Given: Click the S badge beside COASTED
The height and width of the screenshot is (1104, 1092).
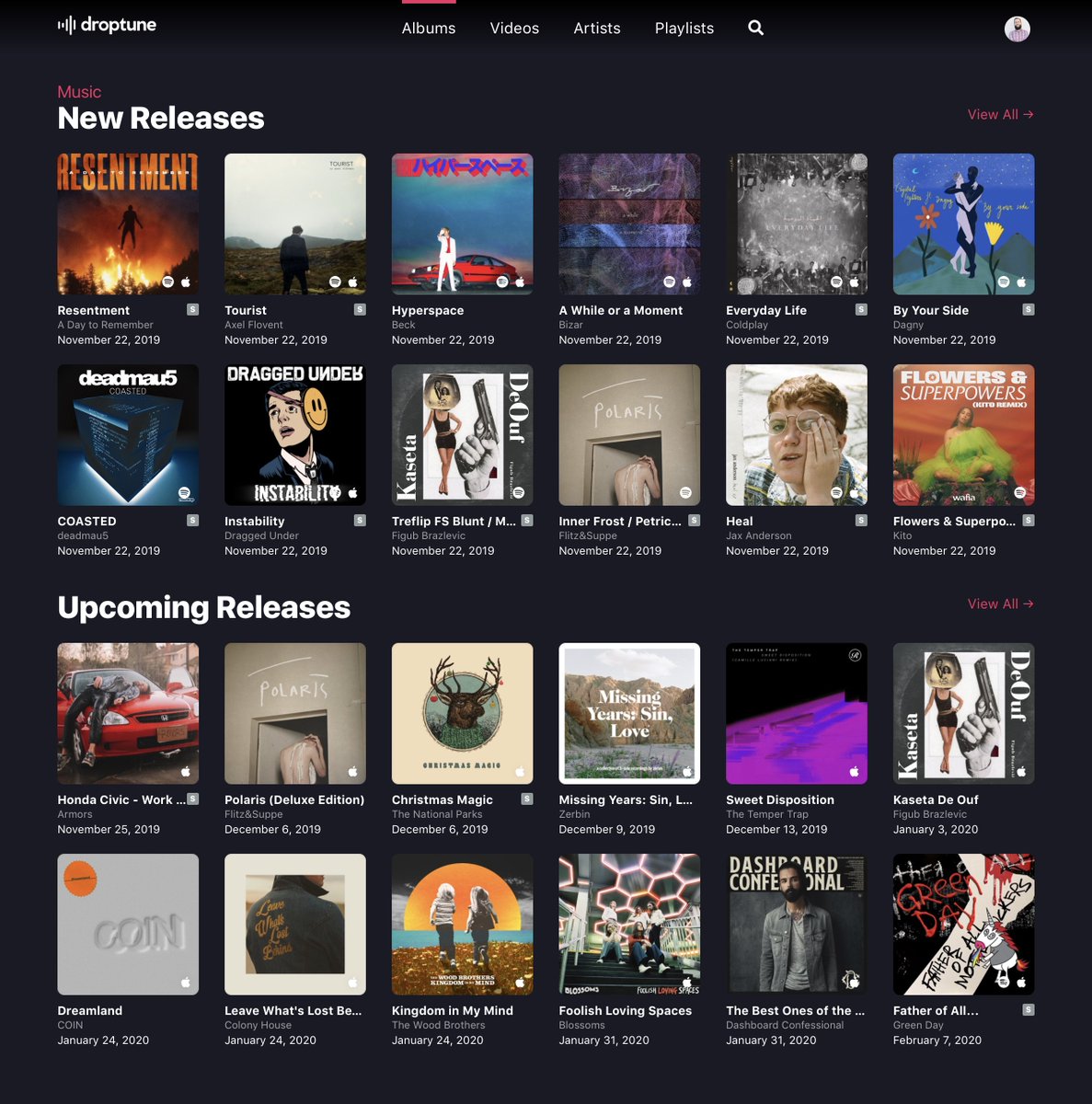Looking at the screenshot, I should [x=193, y=520].
